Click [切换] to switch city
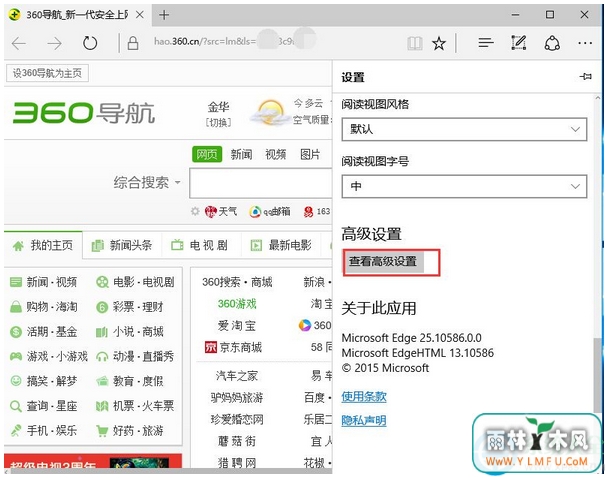Image resolution: width=607 pixels, height=478 pixels. 219,123
